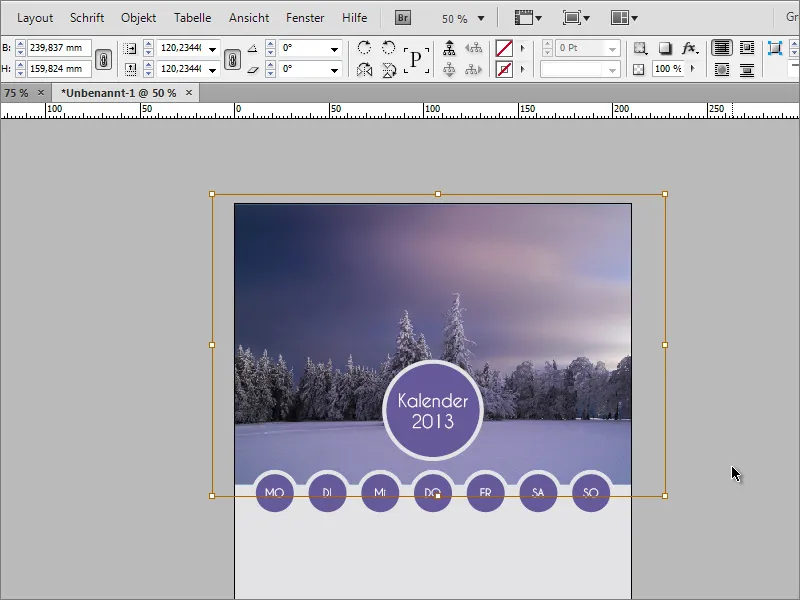Click the FR weekday circle
The height and width of the screenshot is (600, 800).
485,492
